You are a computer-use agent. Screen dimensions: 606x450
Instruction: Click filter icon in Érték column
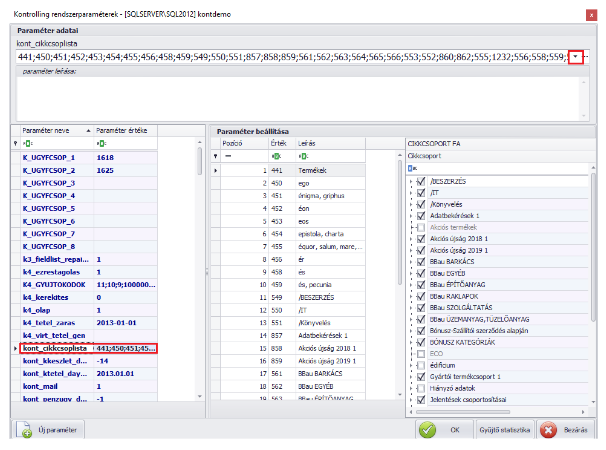[276, 157]
